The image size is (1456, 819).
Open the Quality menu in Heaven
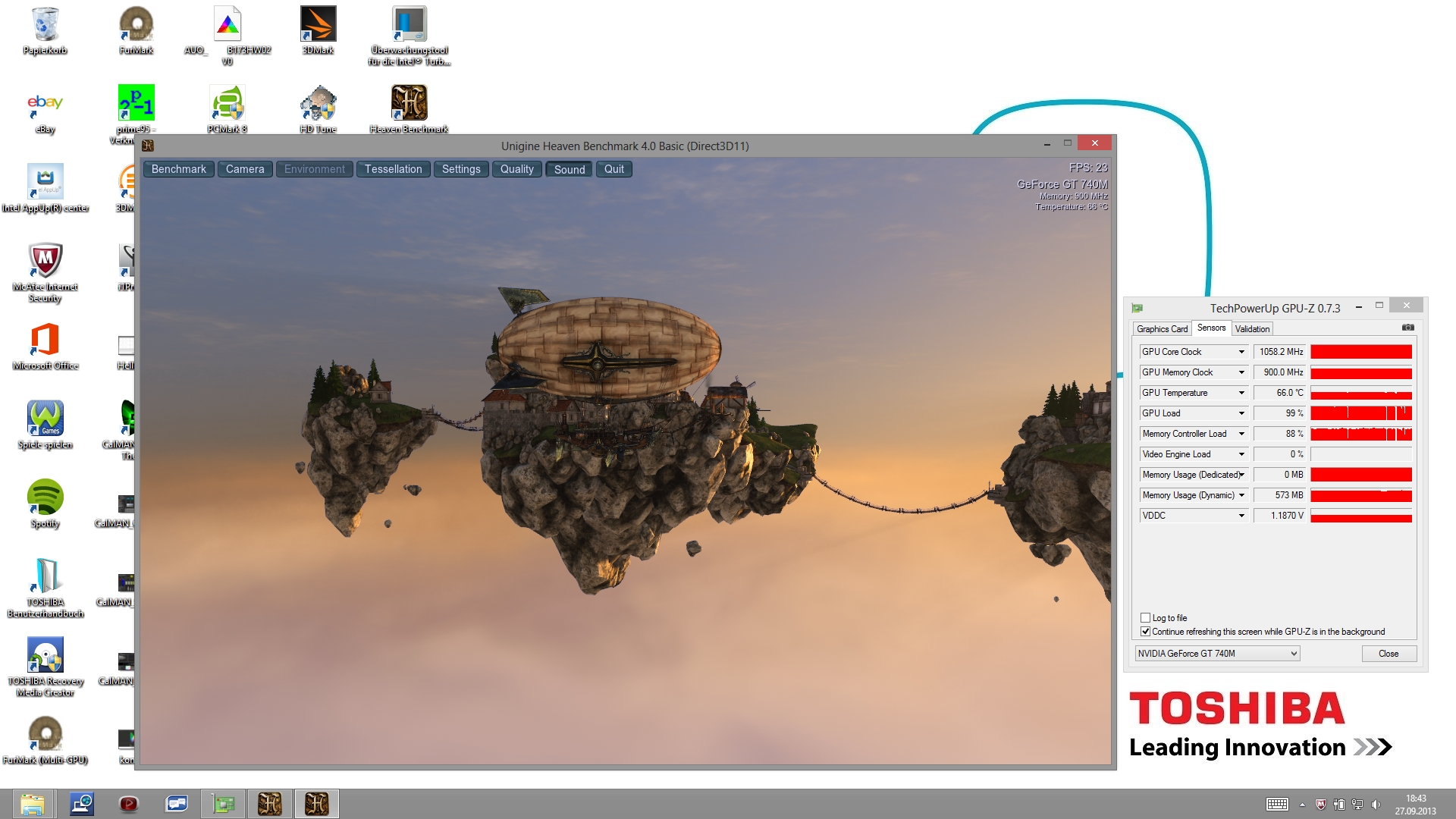tap(517, 169)
